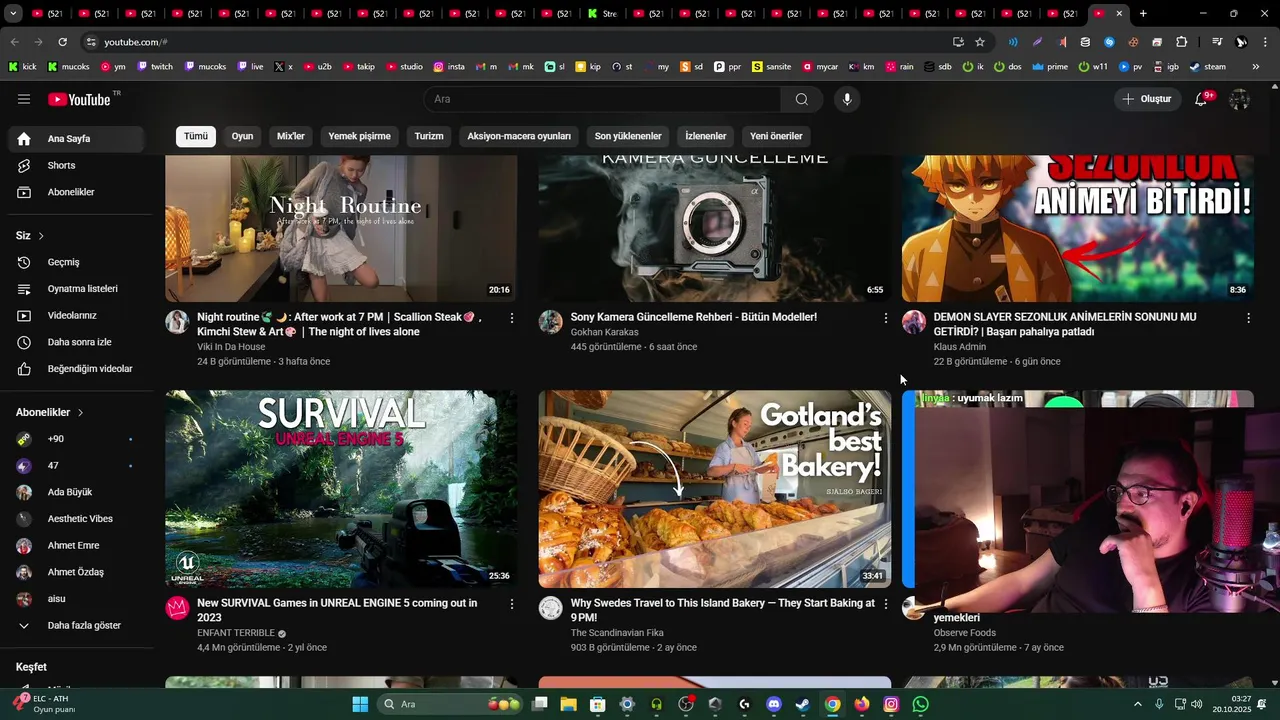
Task: Open the prime bookmark
Action: (1050, 67)
